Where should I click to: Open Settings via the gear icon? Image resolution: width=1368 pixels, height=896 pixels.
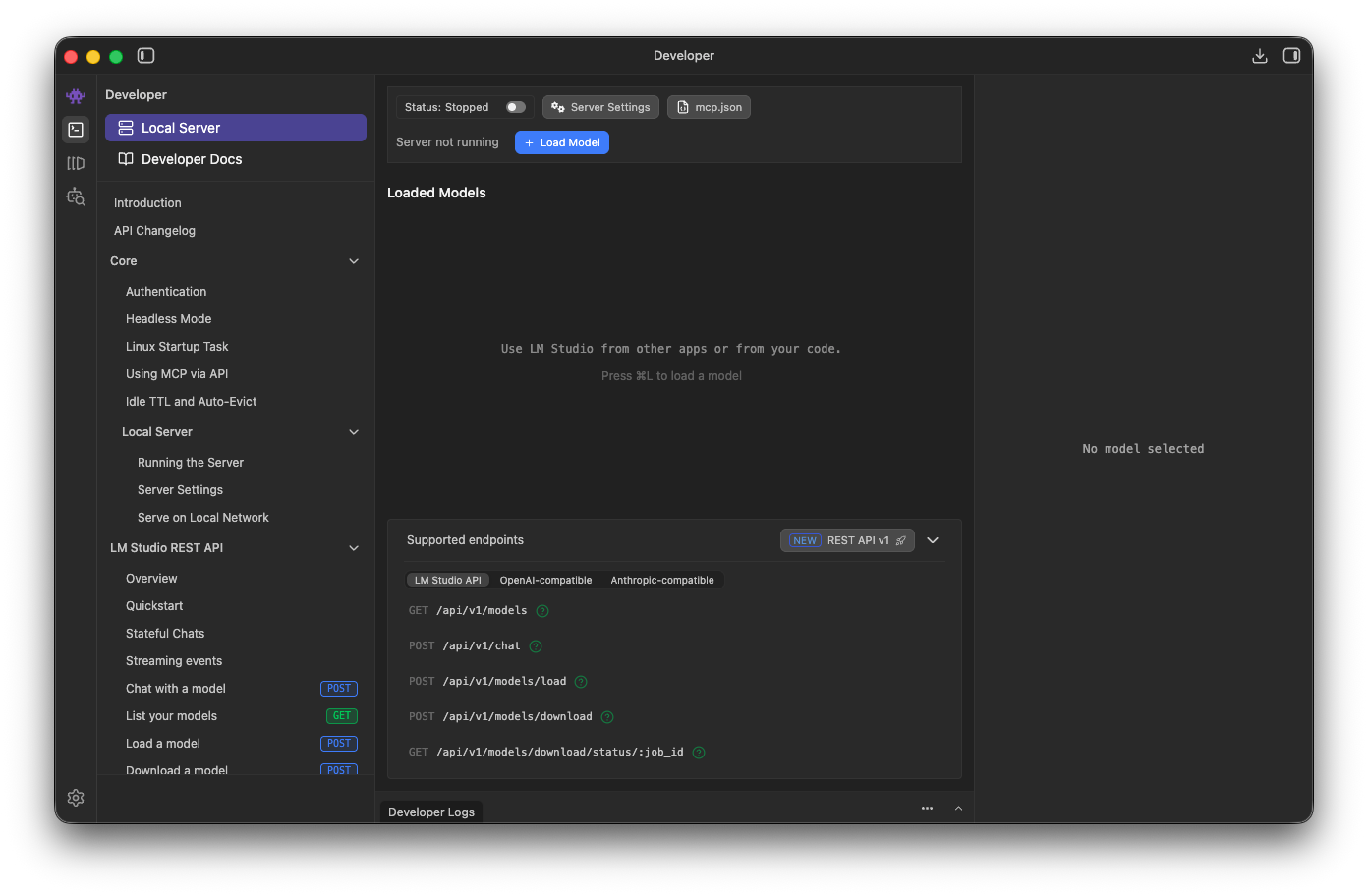[76, 798]
